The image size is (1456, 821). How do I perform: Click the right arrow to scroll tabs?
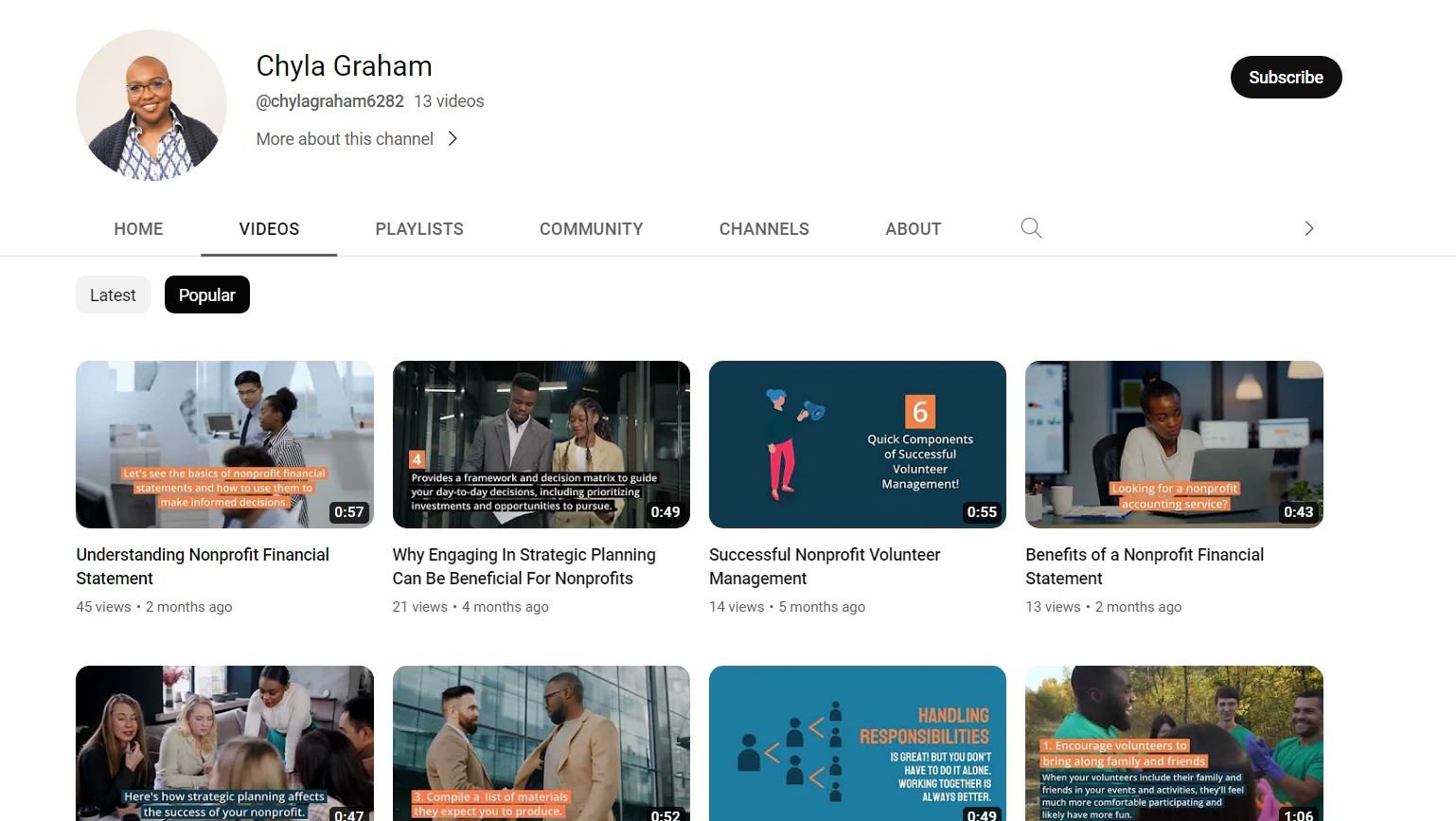pyautogui.click(x=1308, y=228)
